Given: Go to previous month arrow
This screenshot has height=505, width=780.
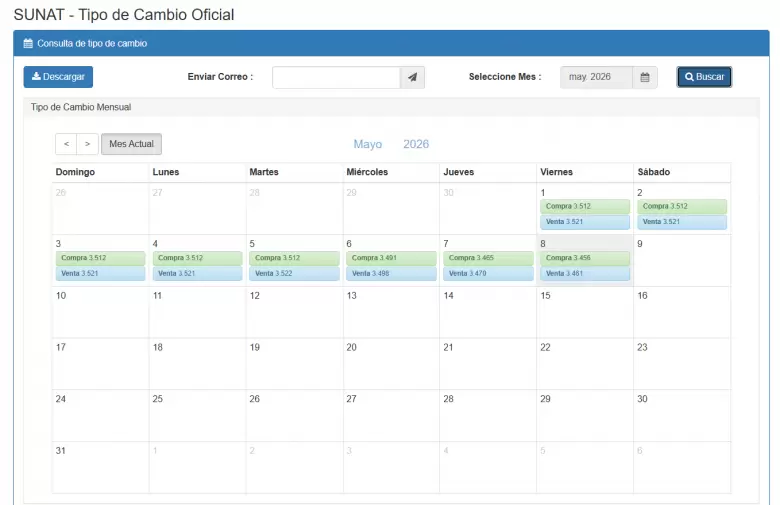Looking at the screenshot, I should [66, 144].
